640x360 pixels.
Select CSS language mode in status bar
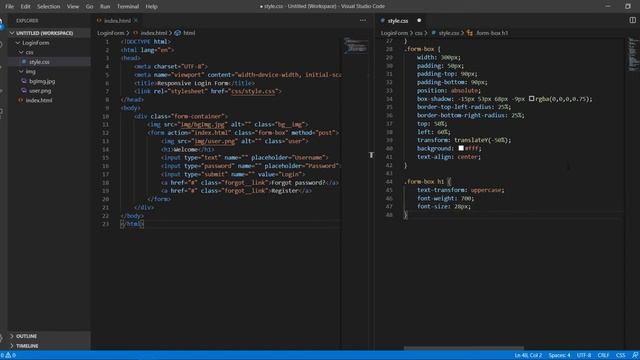[620, 355]
